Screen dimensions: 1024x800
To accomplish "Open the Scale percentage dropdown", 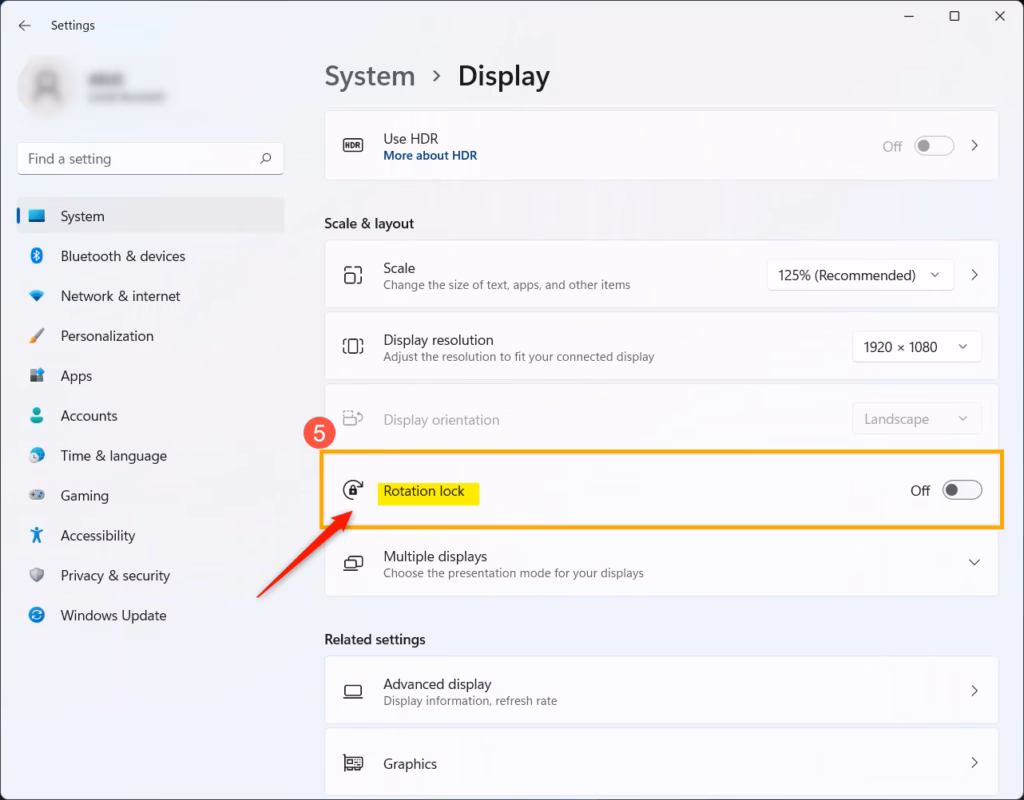I will 860,275.
